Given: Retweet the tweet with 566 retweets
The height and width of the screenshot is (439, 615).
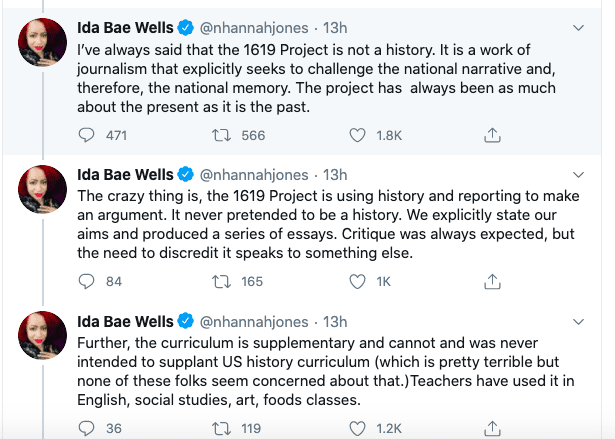Looking at the screenshot, I should 221,135.
